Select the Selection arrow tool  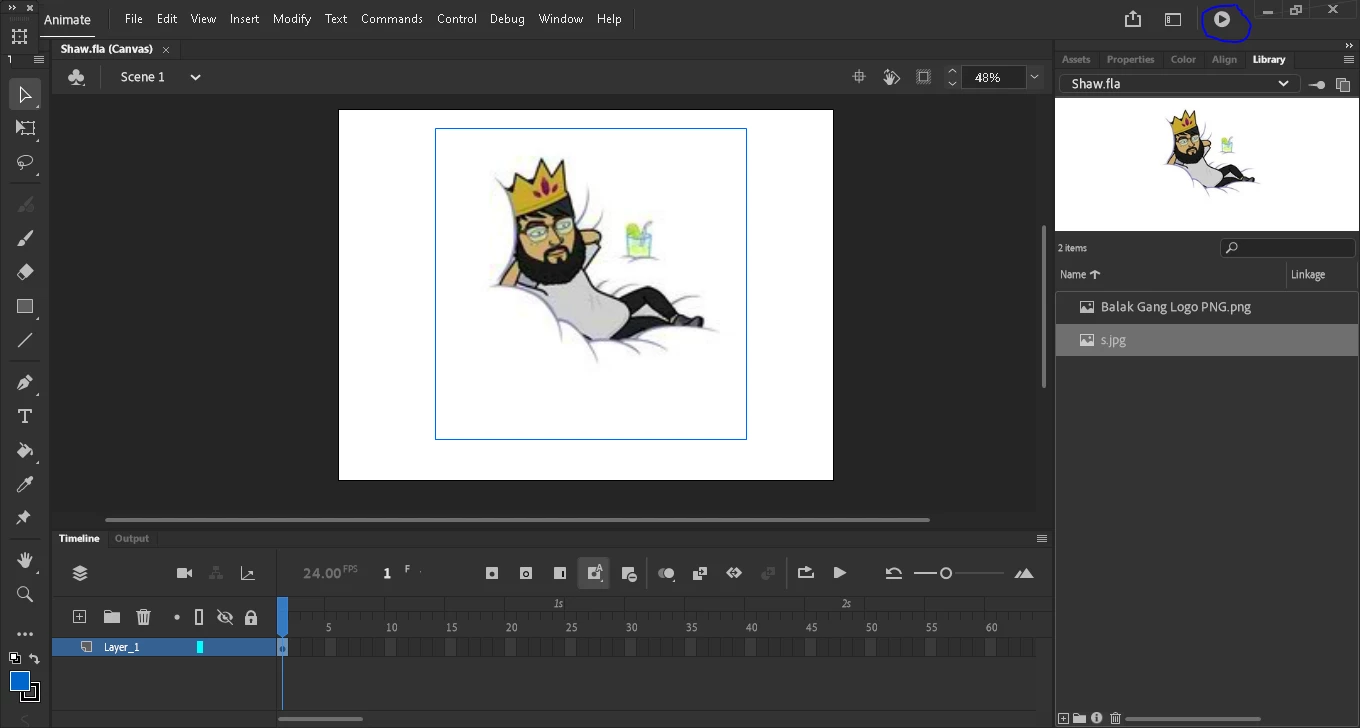[25, 95]
